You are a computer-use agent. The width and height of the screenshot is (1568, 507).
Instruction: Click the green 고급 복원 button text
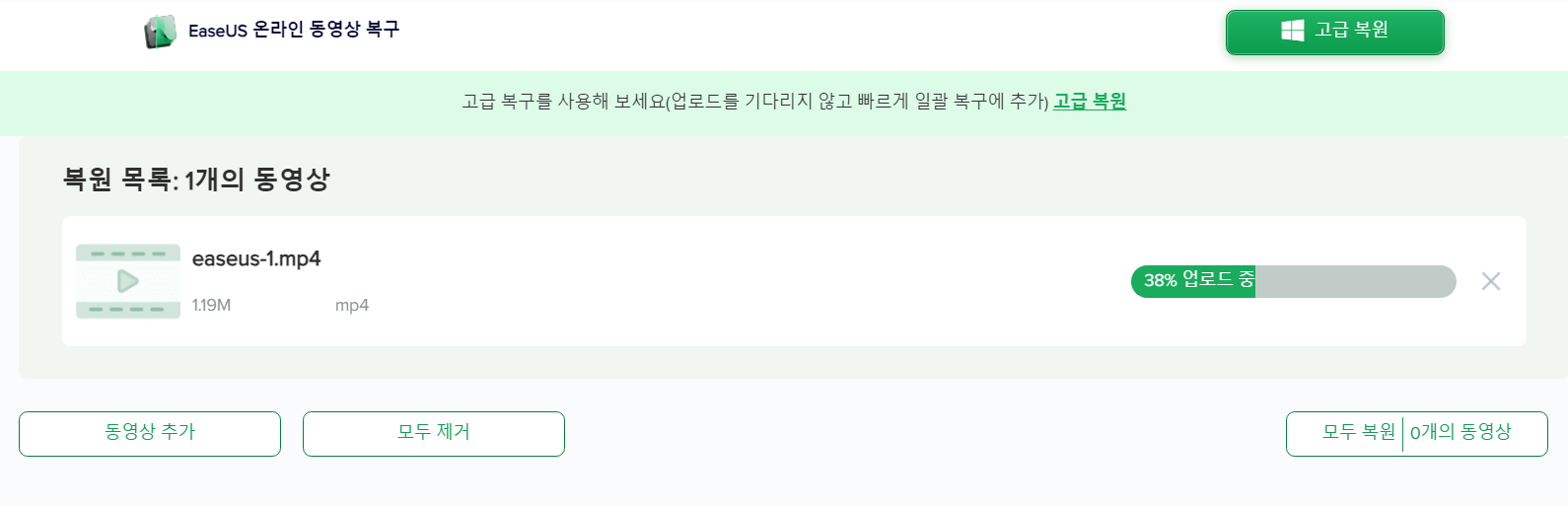pos(1352,31)
